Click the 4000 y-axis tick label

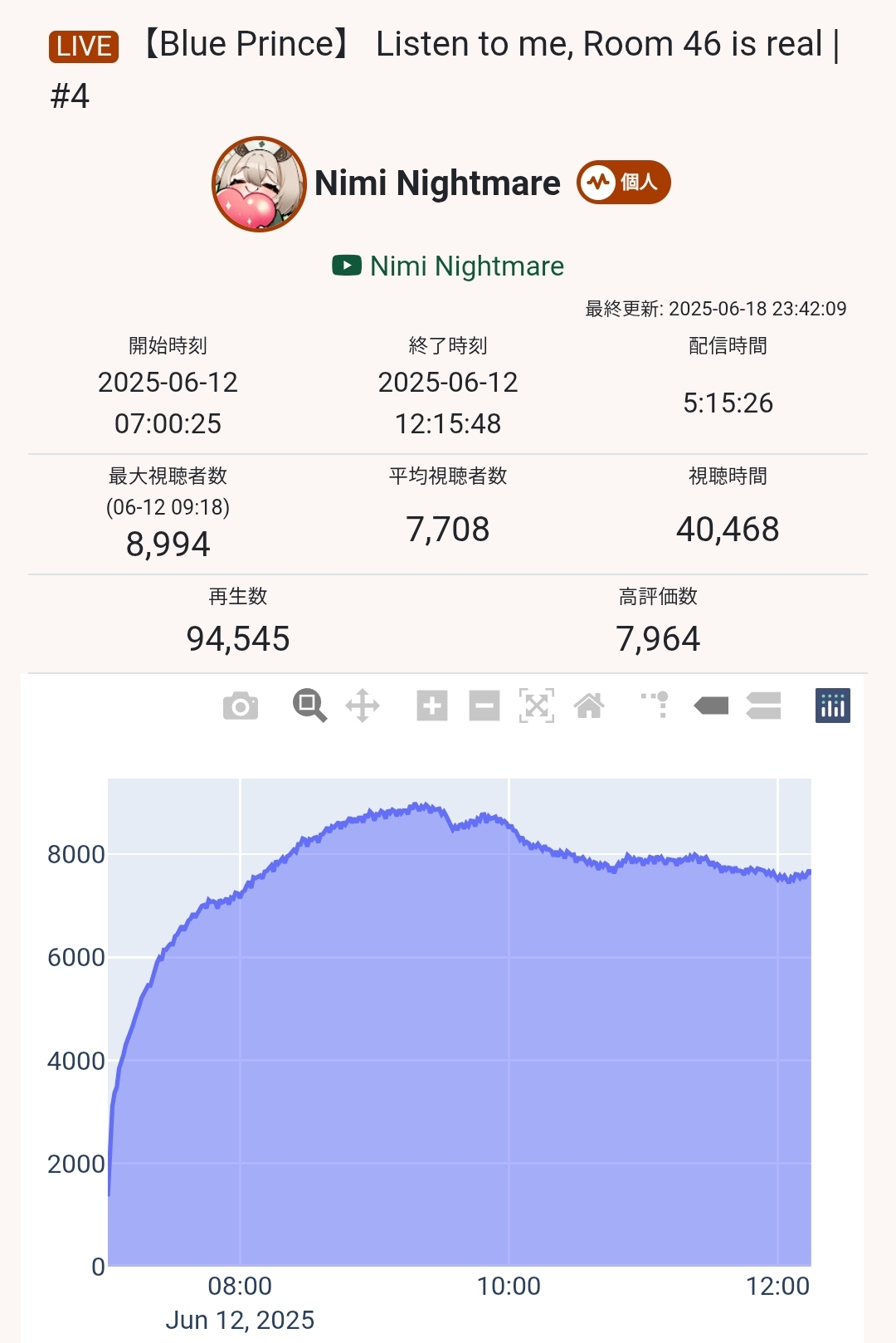[75, 1061]
